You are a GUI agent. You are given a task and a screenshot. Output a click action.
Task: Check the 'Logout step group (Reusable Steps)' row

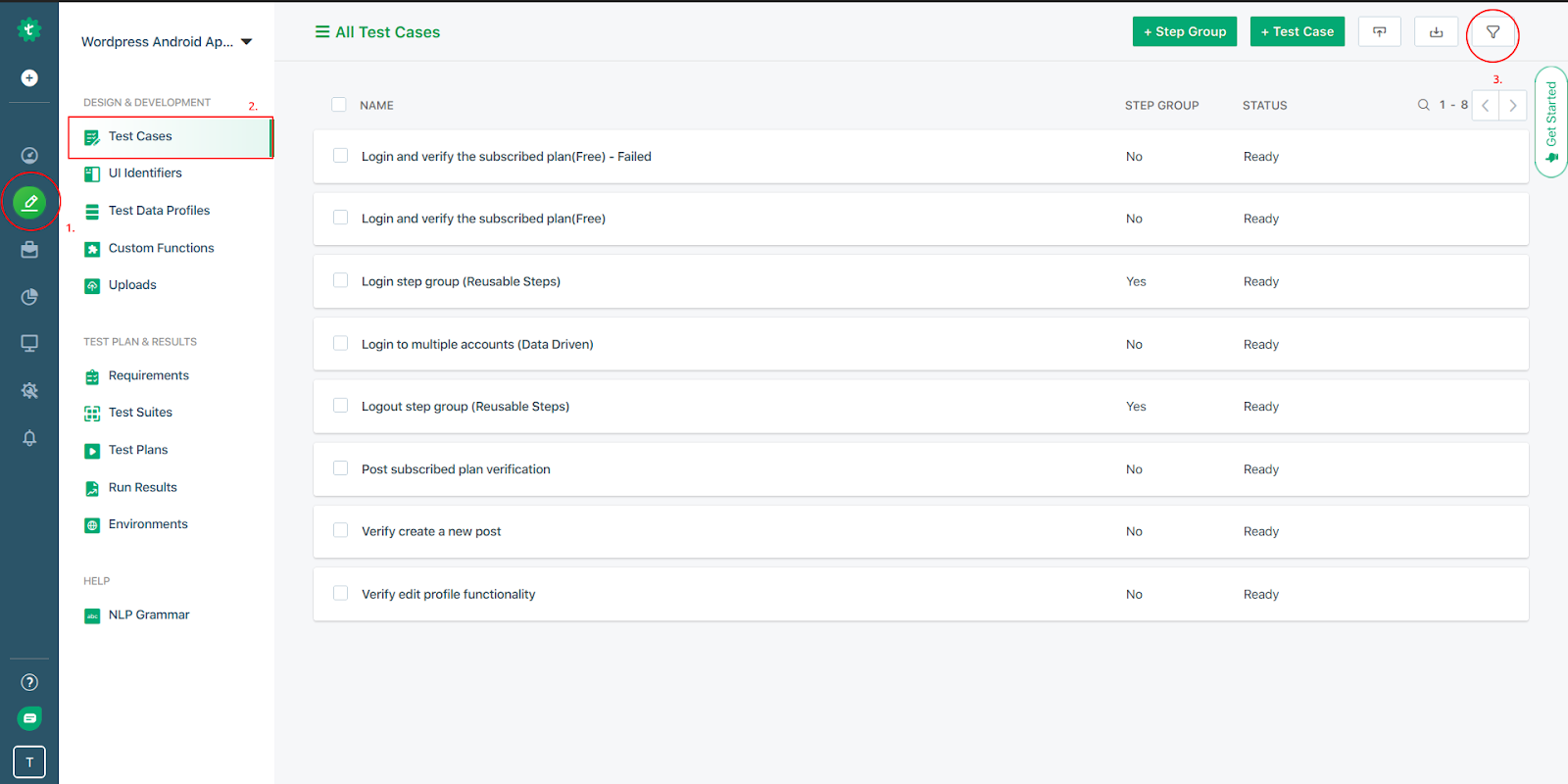(x=341, y=406)
